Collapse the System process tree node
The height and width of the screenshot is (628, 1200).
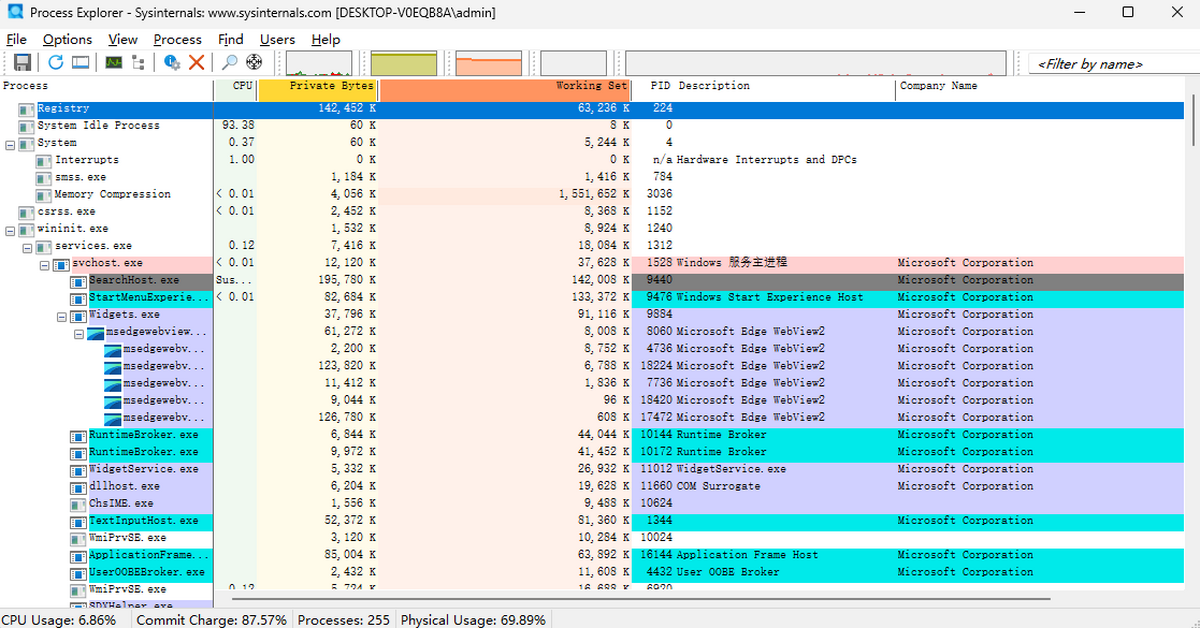[10, 143]
